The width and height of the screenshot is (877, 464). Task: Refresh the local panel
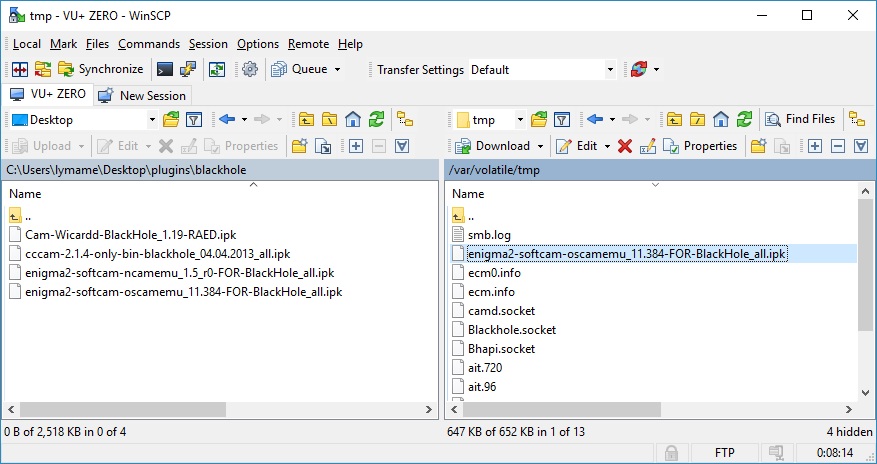376,119
